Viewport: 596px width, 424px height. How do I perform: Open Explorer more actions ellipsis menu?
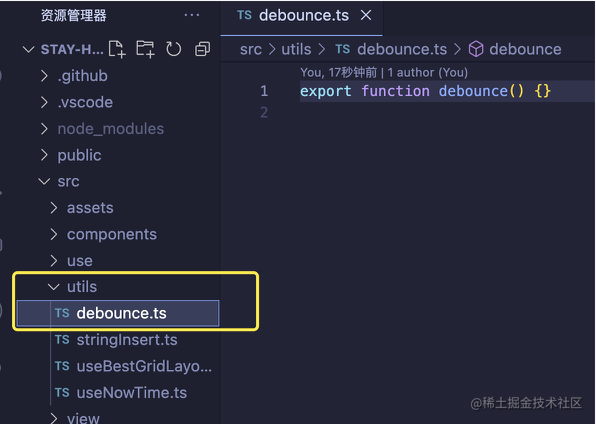click(x=192, y=15)
